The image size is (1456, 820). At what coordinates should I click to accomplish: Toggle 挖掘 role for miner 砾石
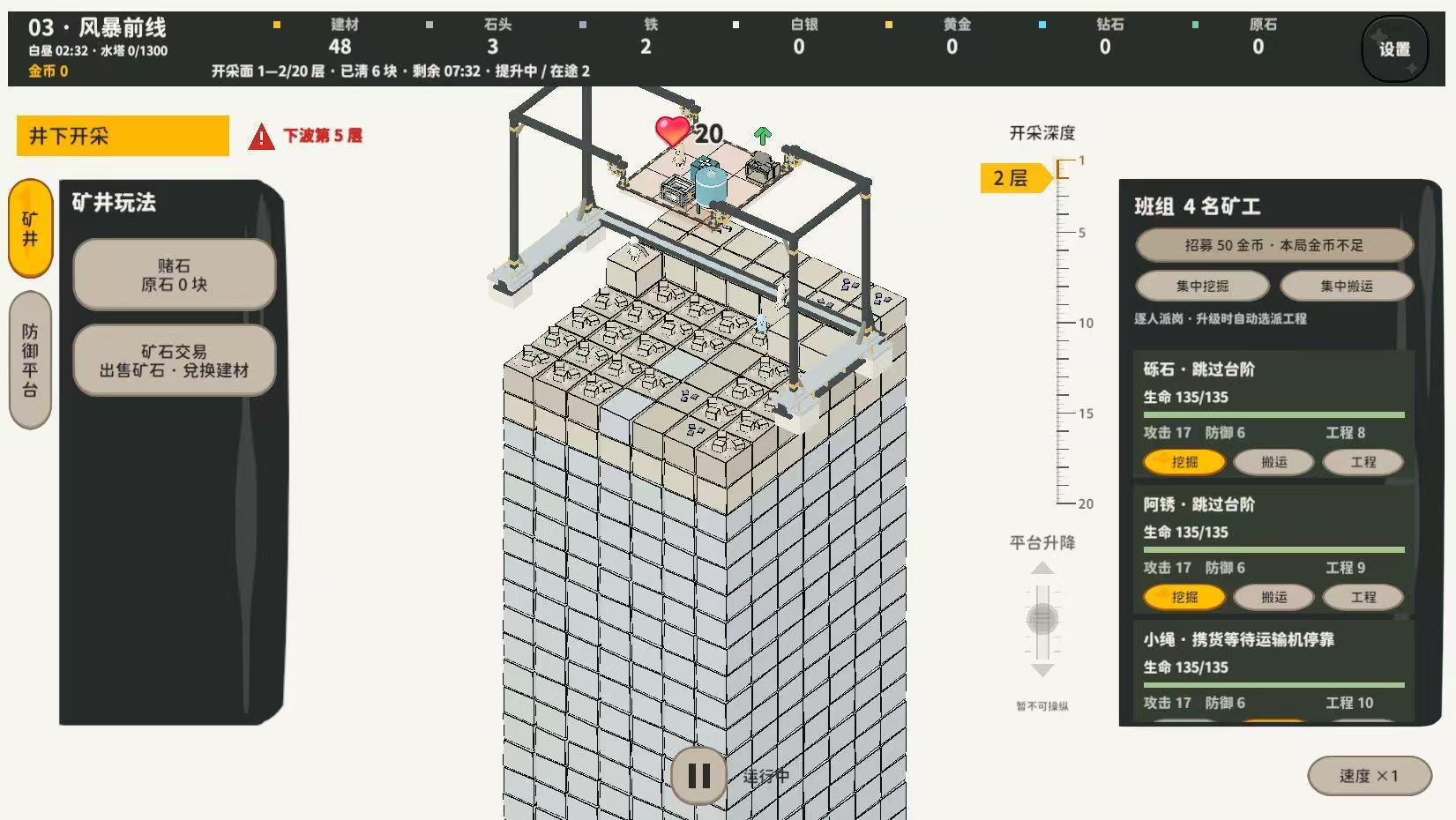pyautogui.click(x=1184, y=462)
